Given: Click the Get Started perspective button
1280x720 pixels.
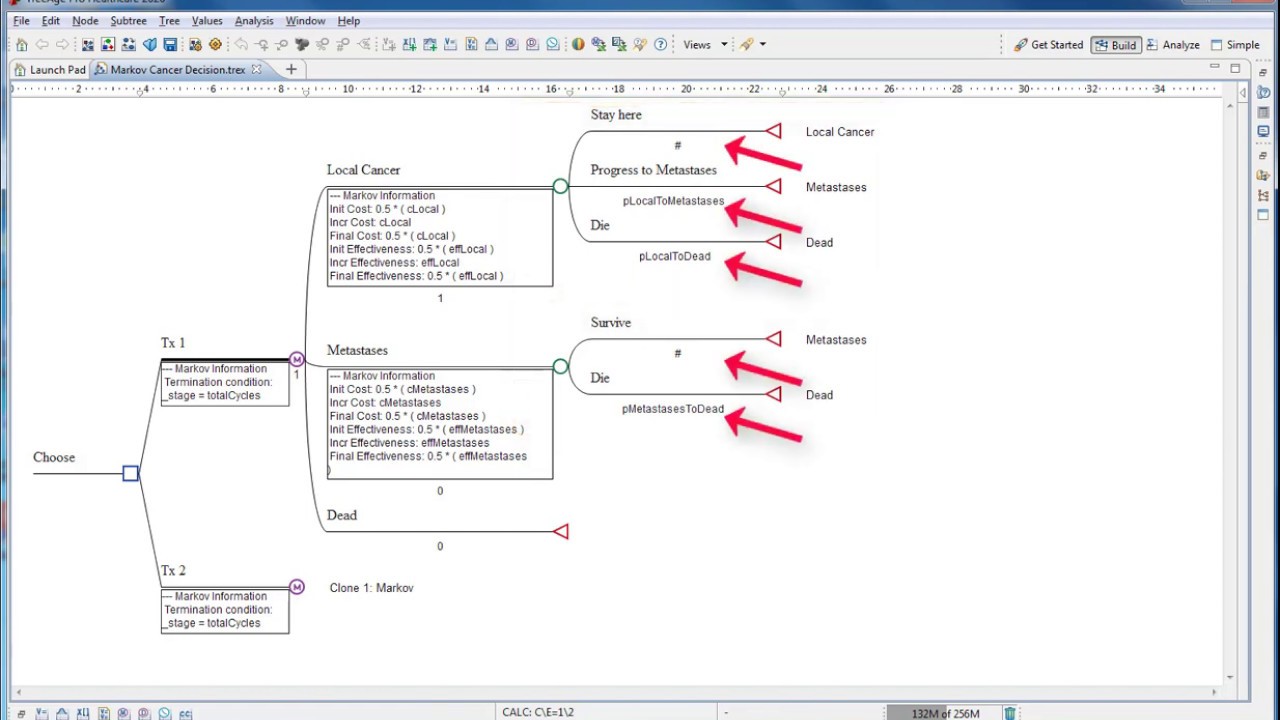Looking at the screenshot, I should tap(1048, 45).
